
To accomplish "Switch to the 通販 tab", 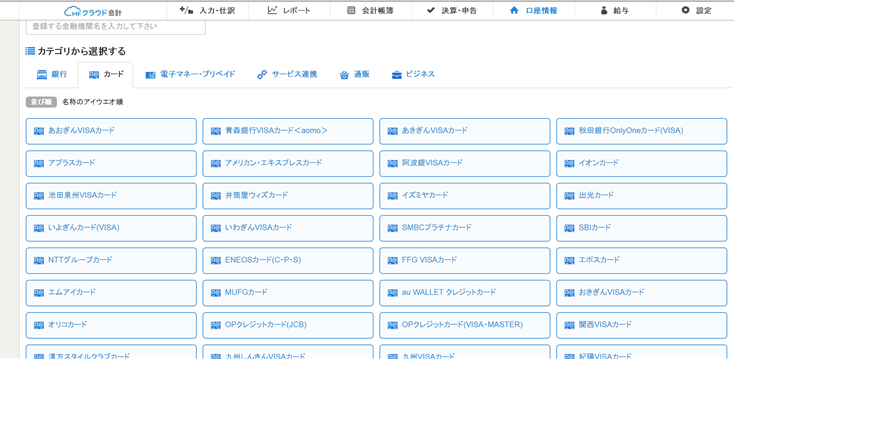I will coord(355,74).
